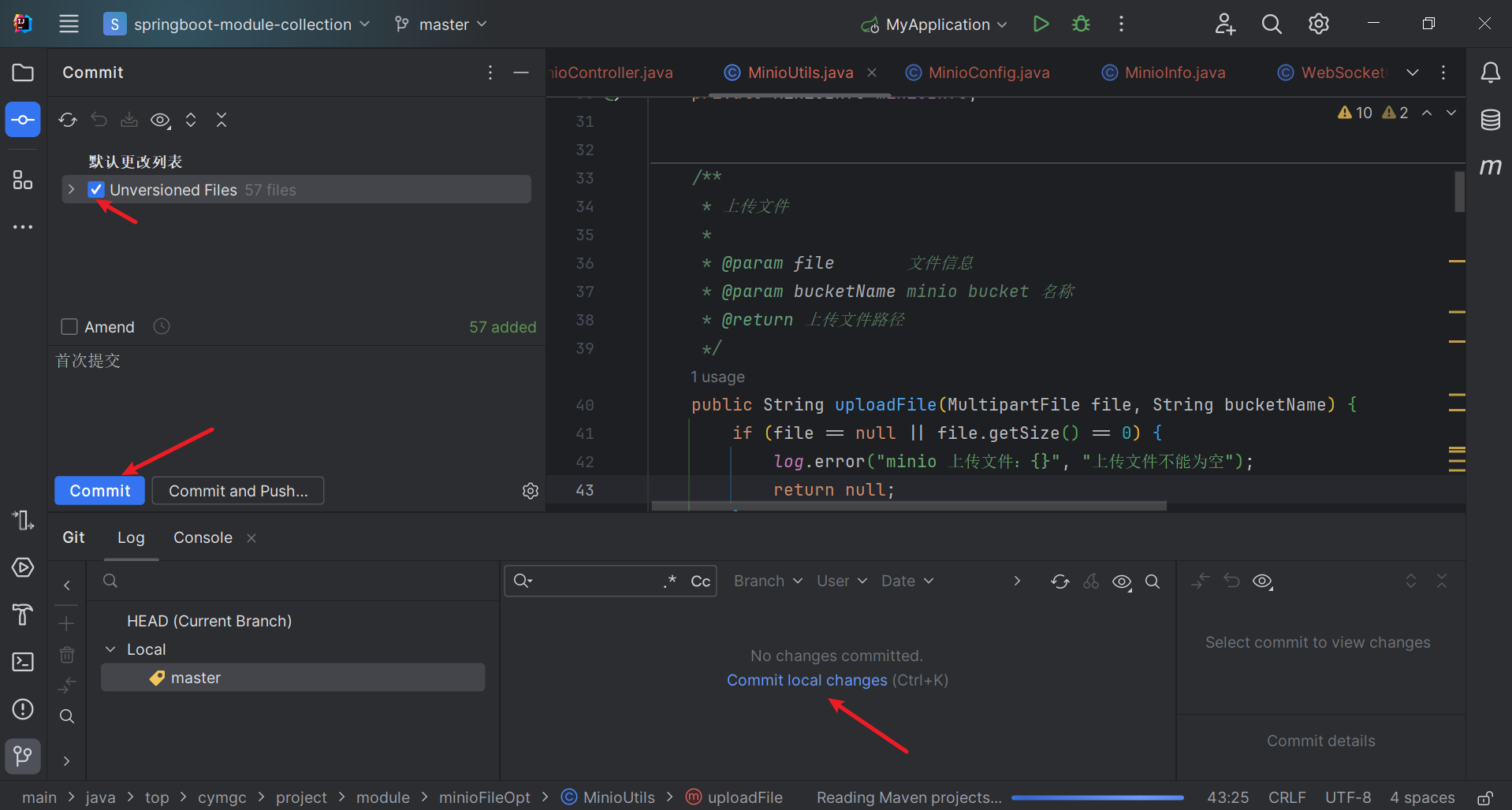Debug MyApplication with the bug icon
The width and height of the screenshot is (1512, 810).
(x=1081, y=24)
